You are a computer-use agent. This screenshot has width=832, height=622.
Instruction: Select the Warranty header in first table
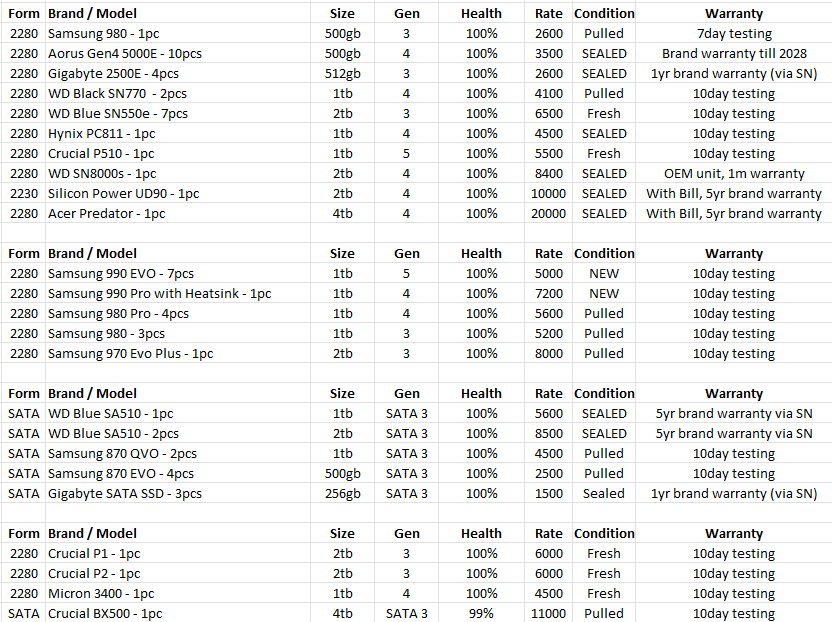coord(733,13)
